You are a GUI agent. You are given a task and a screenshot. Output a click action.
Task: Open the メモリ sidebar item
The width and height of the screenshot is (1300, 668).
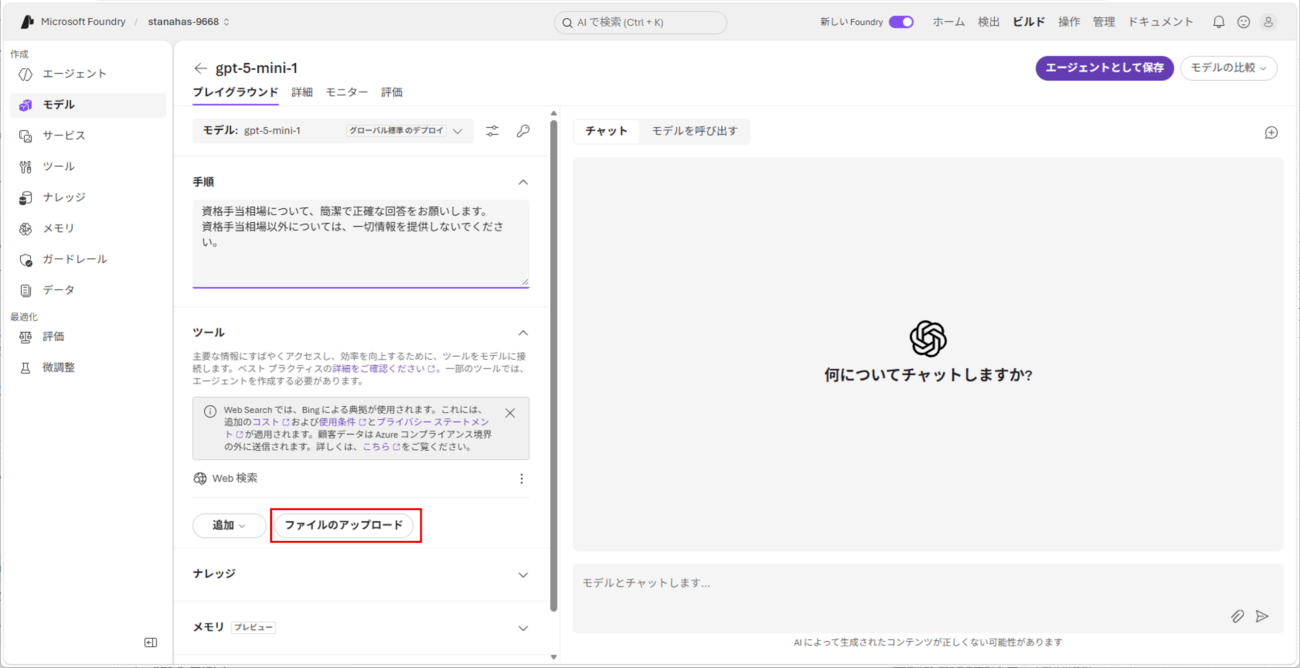point(88,229)
